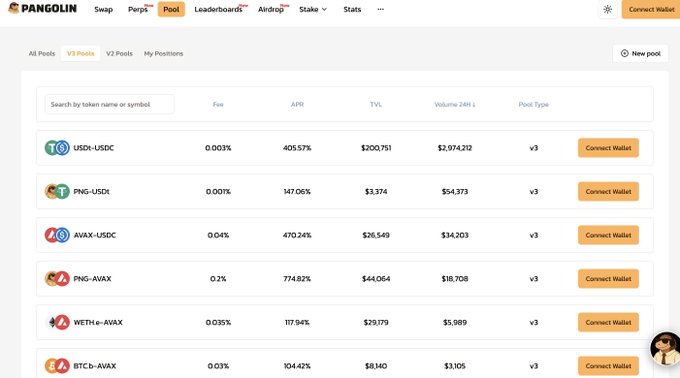Click the BTC.b-AVAX token pair icon
680x378 pixels.
tap(57, 366)
